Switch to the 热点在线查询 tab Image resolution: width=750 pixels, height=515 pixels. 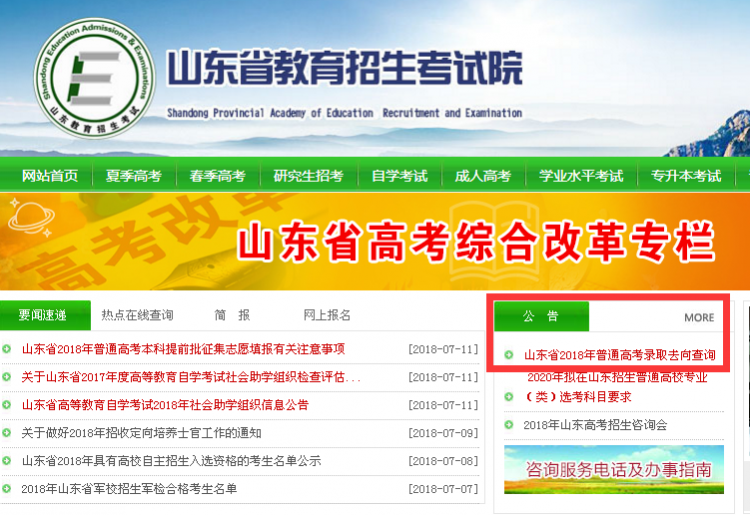tap(137, 315)
